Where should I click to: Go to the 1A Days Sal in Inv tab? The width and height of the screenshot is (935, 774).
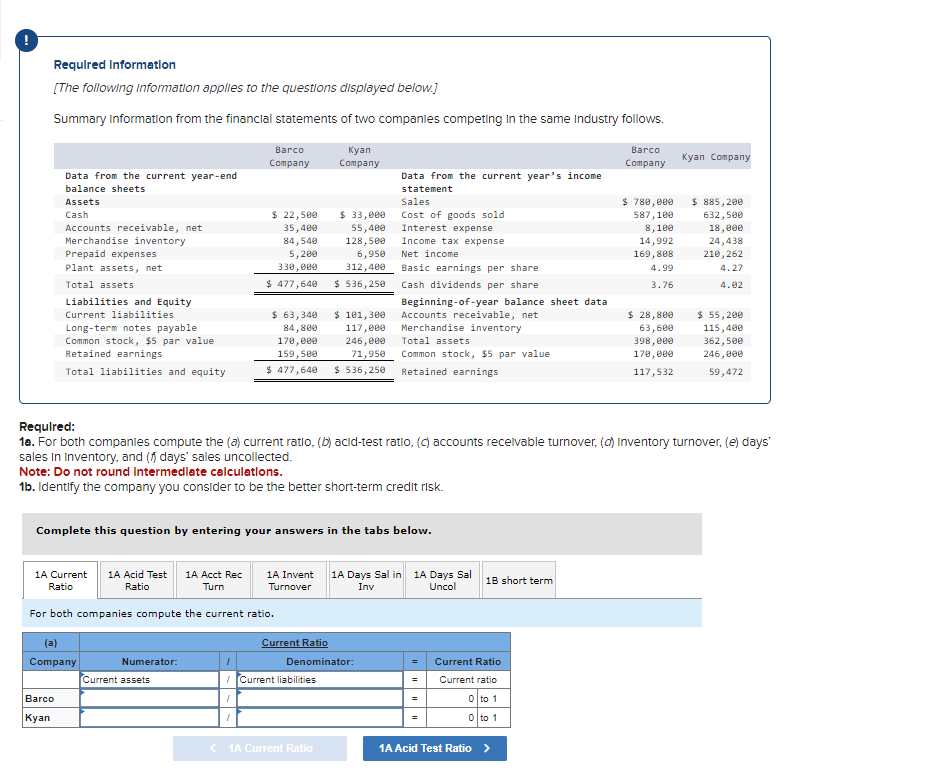coord(366,580)
